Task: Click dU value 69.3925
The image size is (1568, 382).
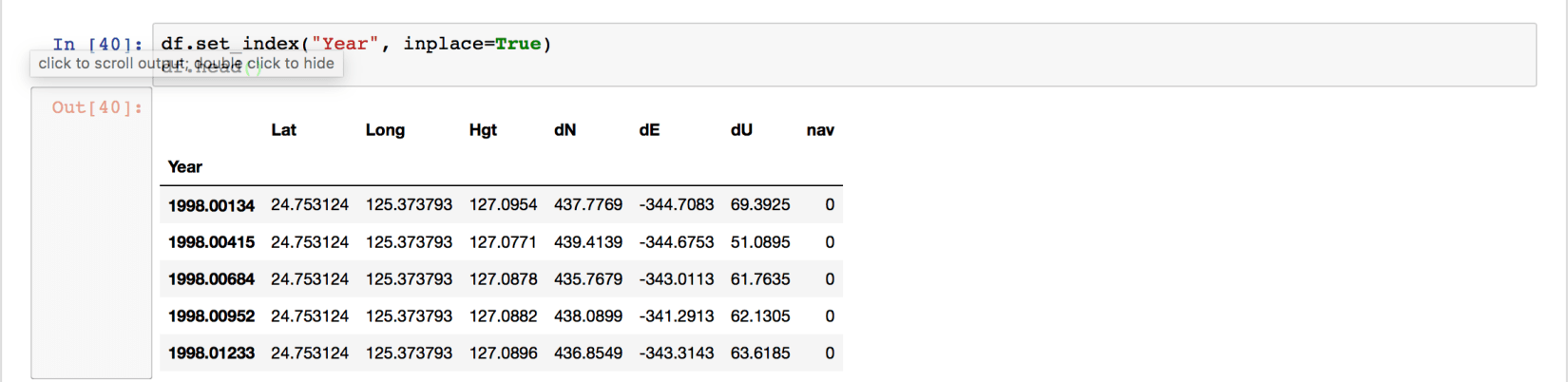Action: point(760,205)
